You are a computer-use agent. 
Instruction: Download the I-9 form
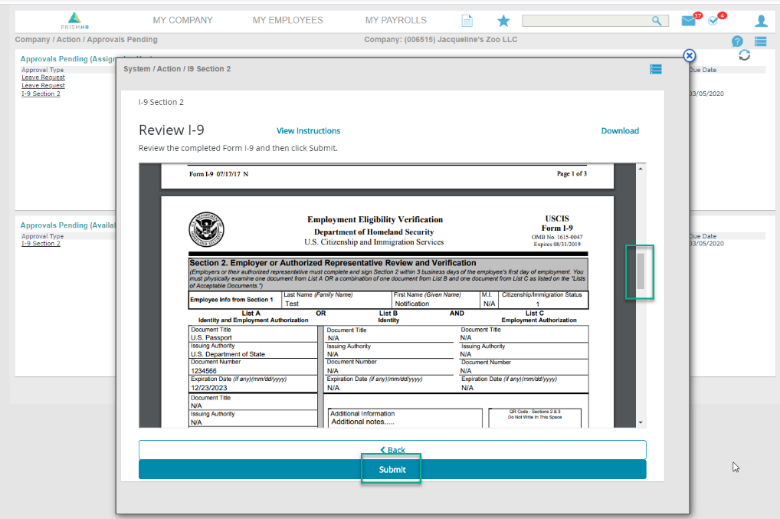620,131
